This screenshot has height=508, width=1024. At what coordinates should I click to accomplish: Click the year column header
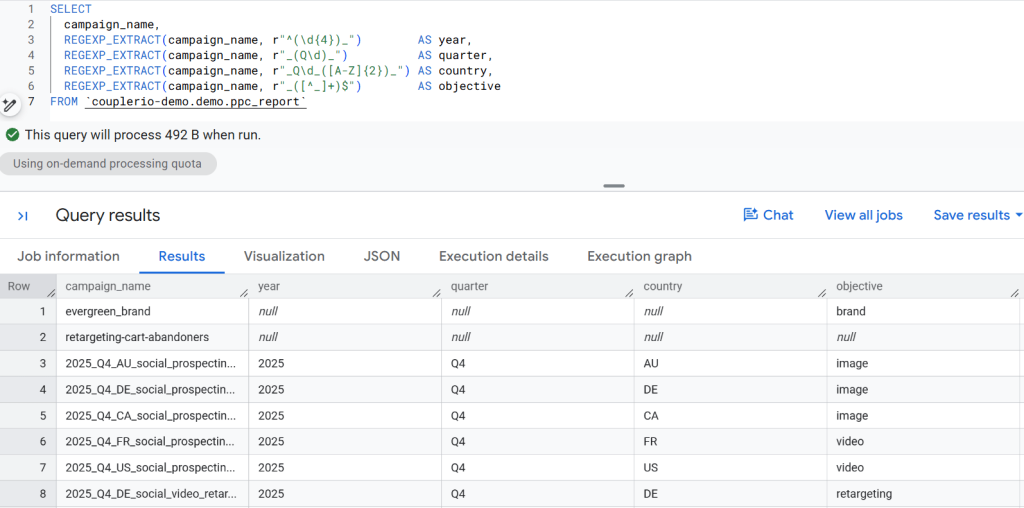345,286
